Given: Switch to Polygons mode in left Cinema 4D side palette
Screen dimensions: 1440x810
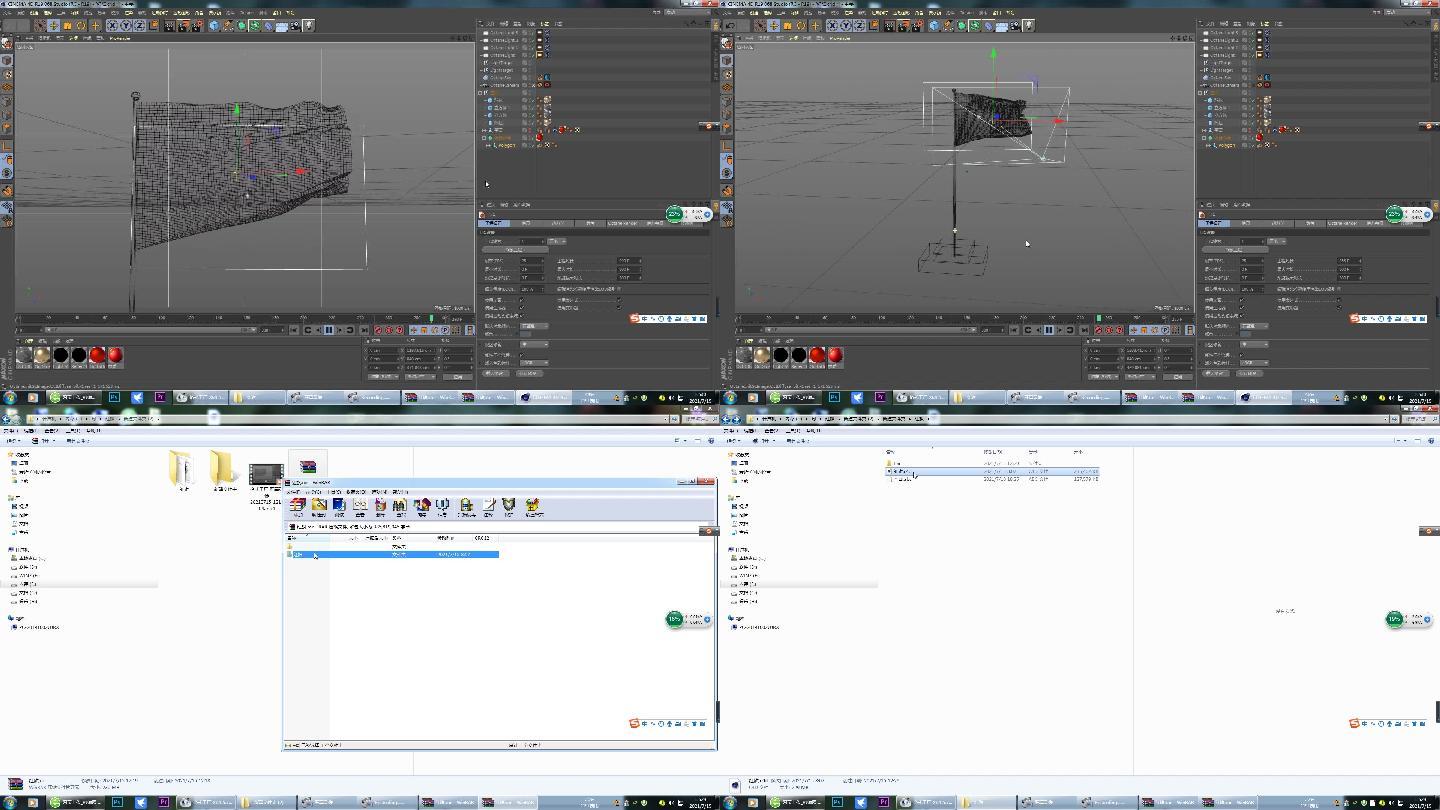Looking at the screenshot, I should coord(7,128).
